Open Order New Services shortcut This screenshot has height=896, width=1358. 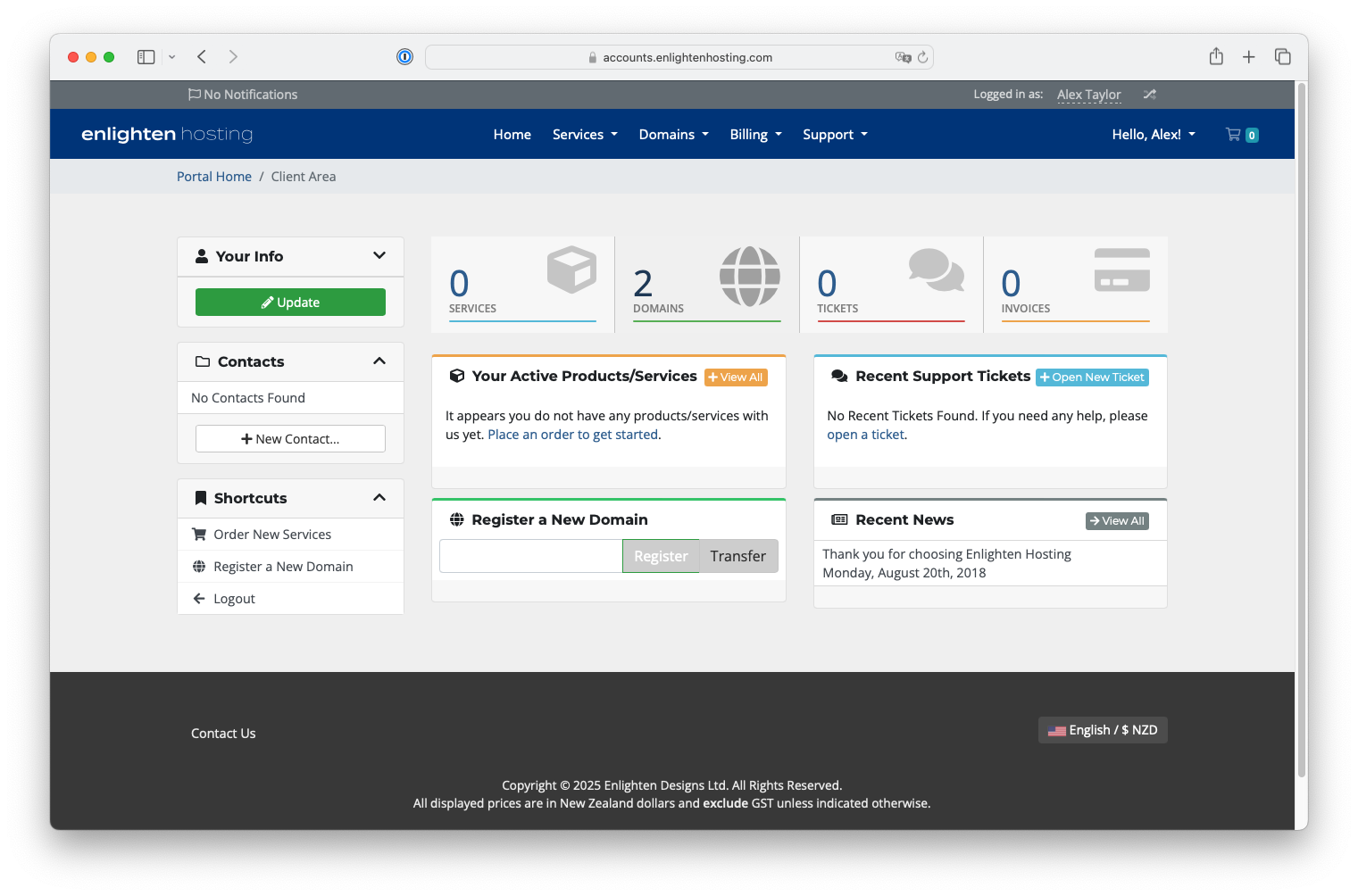pyautogui.click(x=290, y=535)
